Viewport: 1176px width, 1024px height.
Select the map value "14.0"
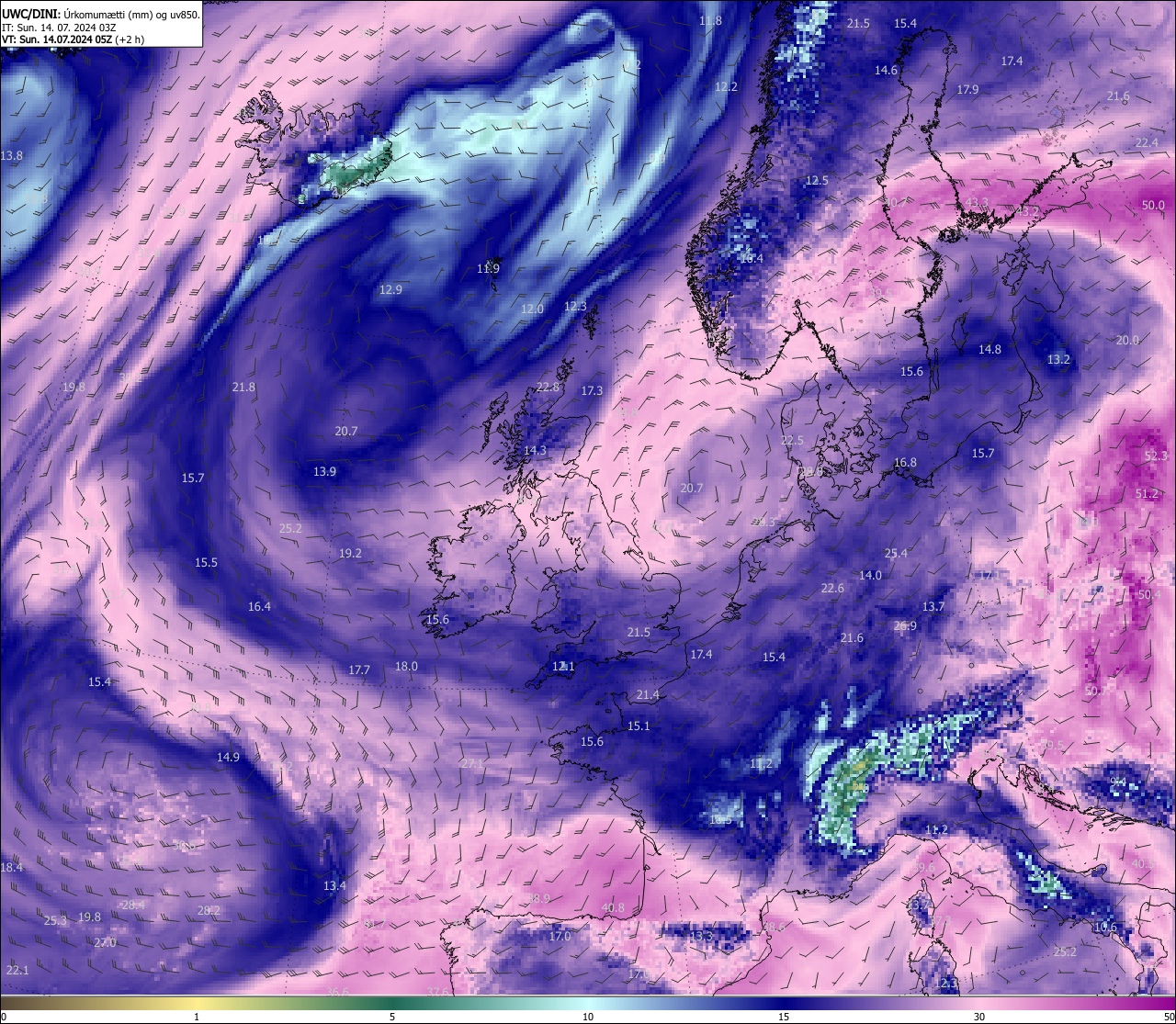tap(870, 576)
